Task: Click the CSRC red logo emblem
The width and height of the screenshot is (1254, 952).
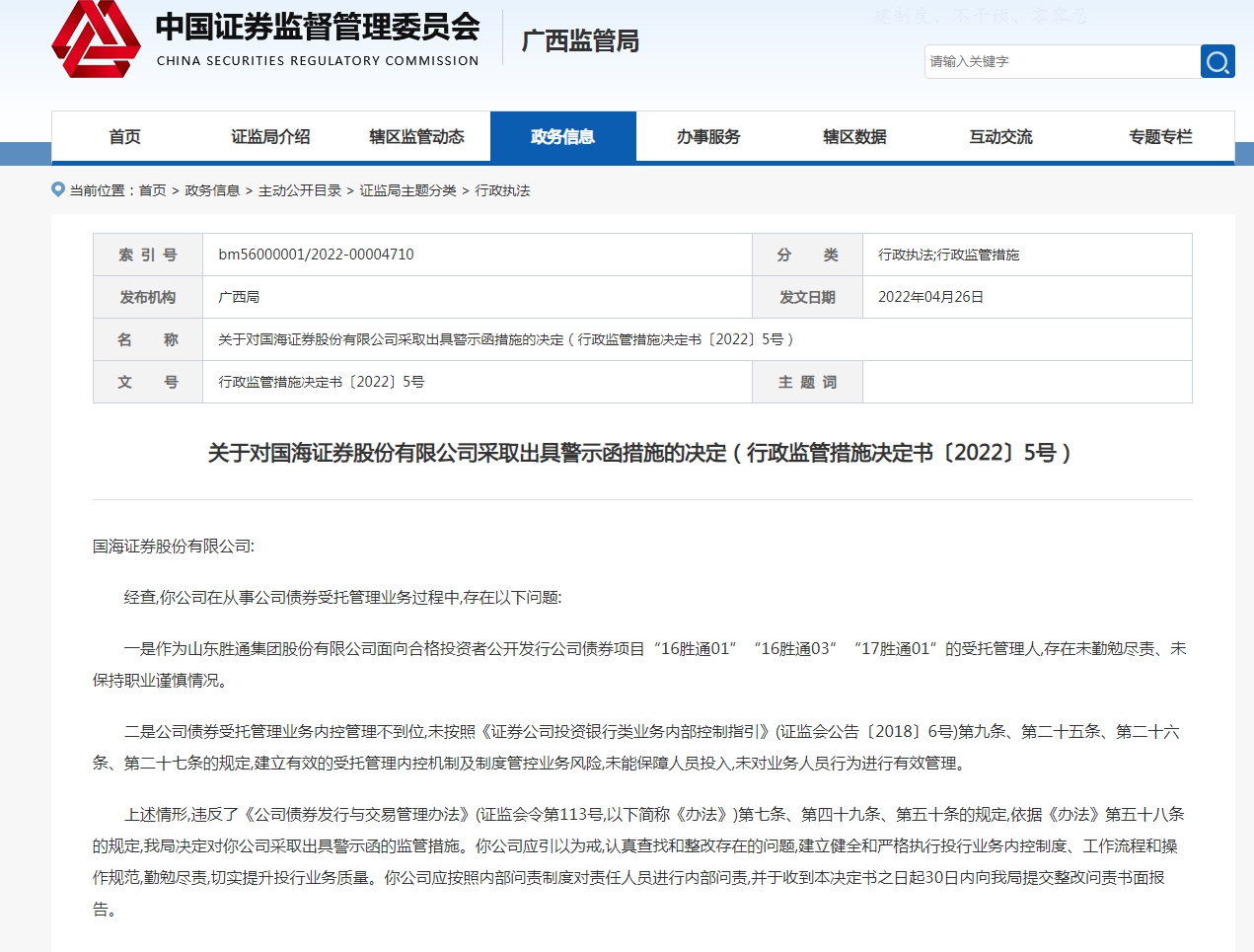Action: coord(96,39)
